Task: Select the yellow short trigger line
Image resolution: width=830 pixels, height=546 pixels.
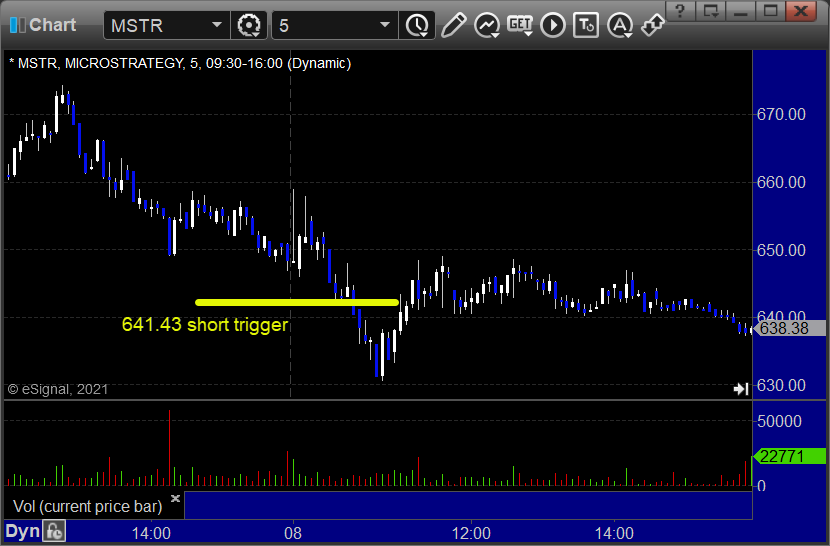Action: coord(297,302)
